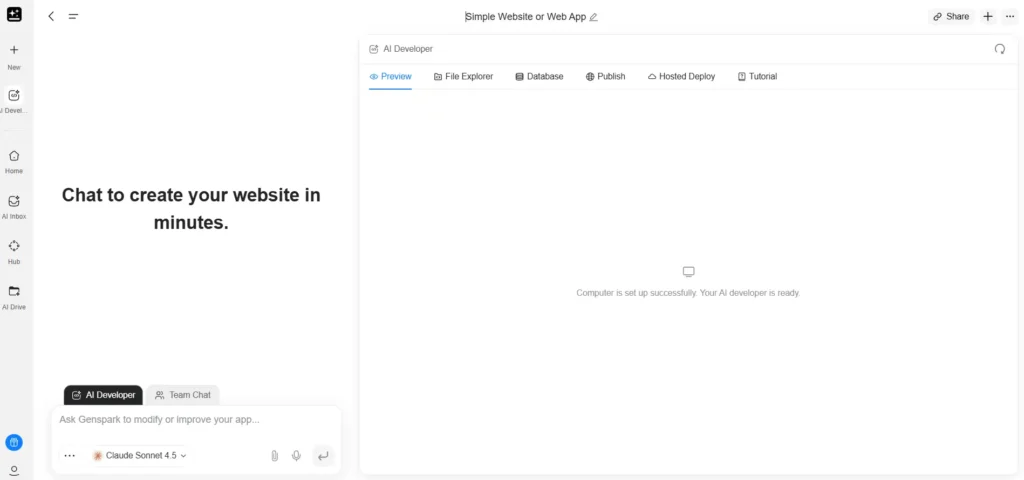This screenshot has height=480, width=1024.
Task: Refresh the AI Developer preview
Action: click(x=999, y=49)
